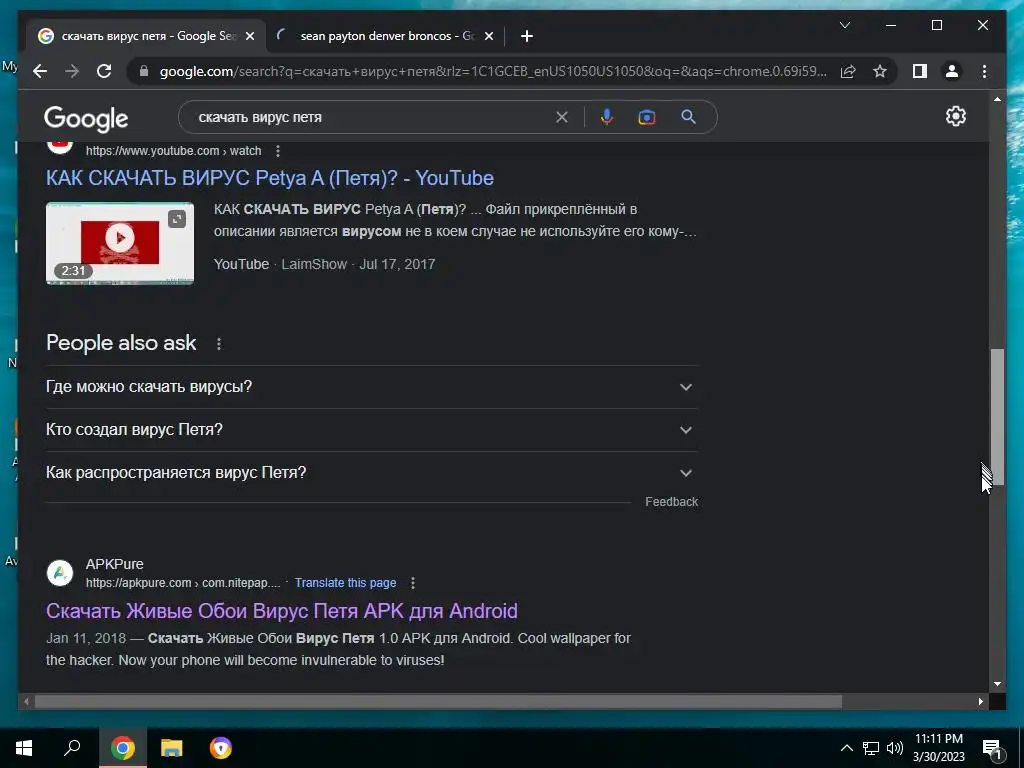1024x768 pixels.
Task: Open the Chrome profile avatar menu
Action: click(x=952, y=71)
